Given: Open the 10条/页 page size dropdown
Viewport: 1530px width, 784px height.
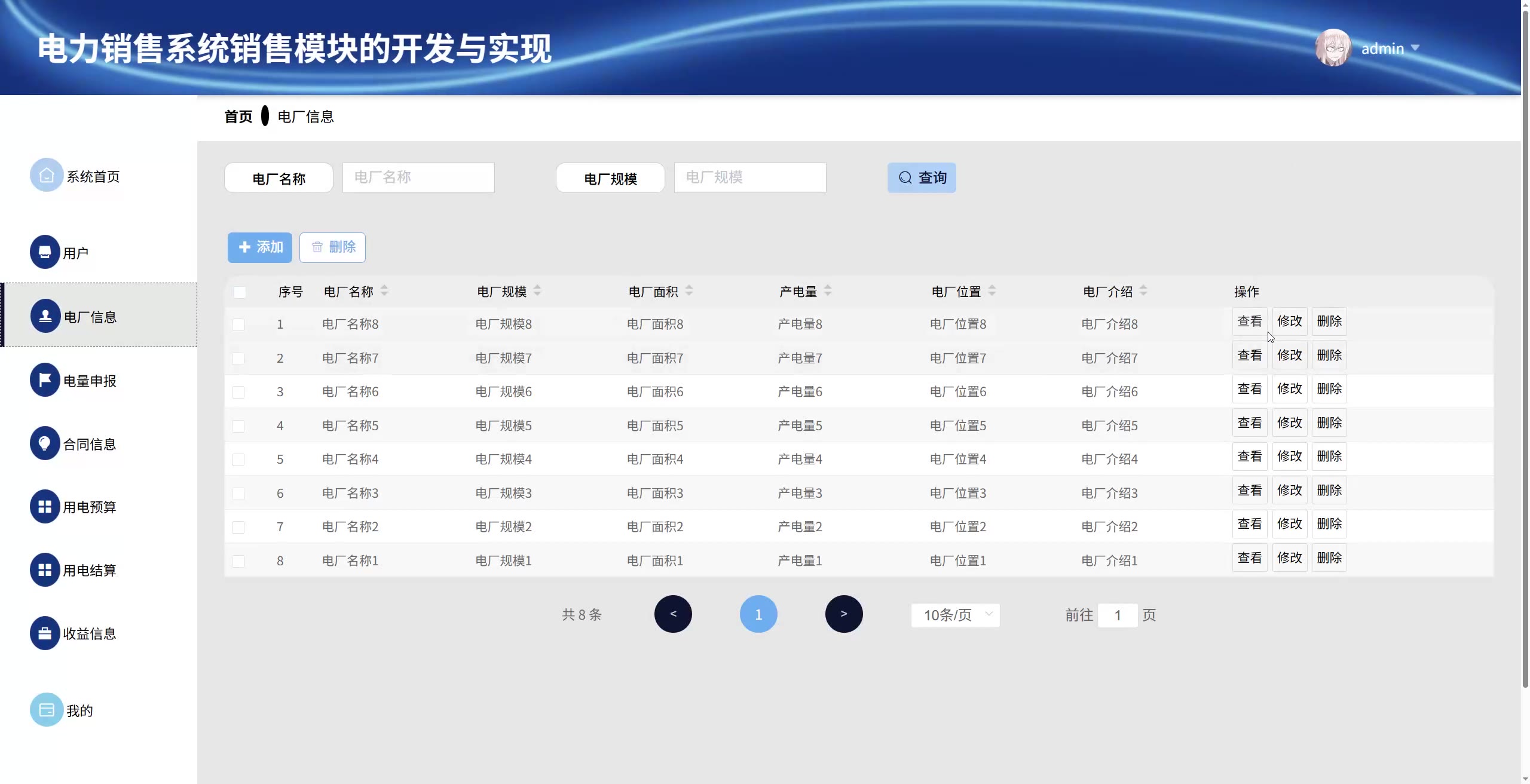Looking at the screenshot, I should coord(955,615).
